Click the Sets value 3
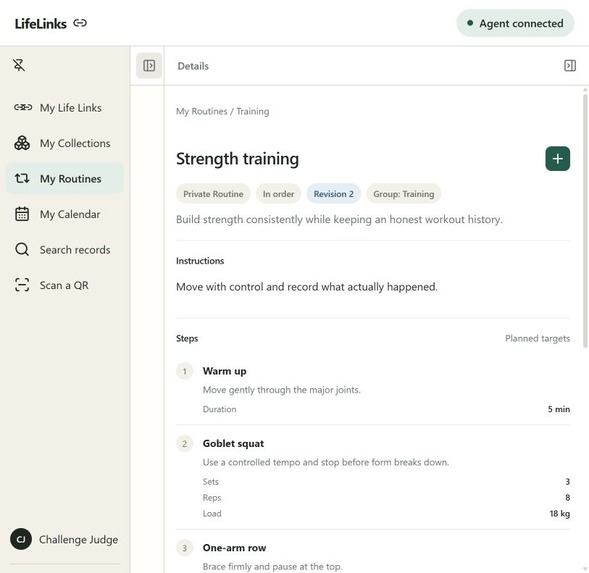This screenshot has width=589, height=573. click(x=568, y=482)
